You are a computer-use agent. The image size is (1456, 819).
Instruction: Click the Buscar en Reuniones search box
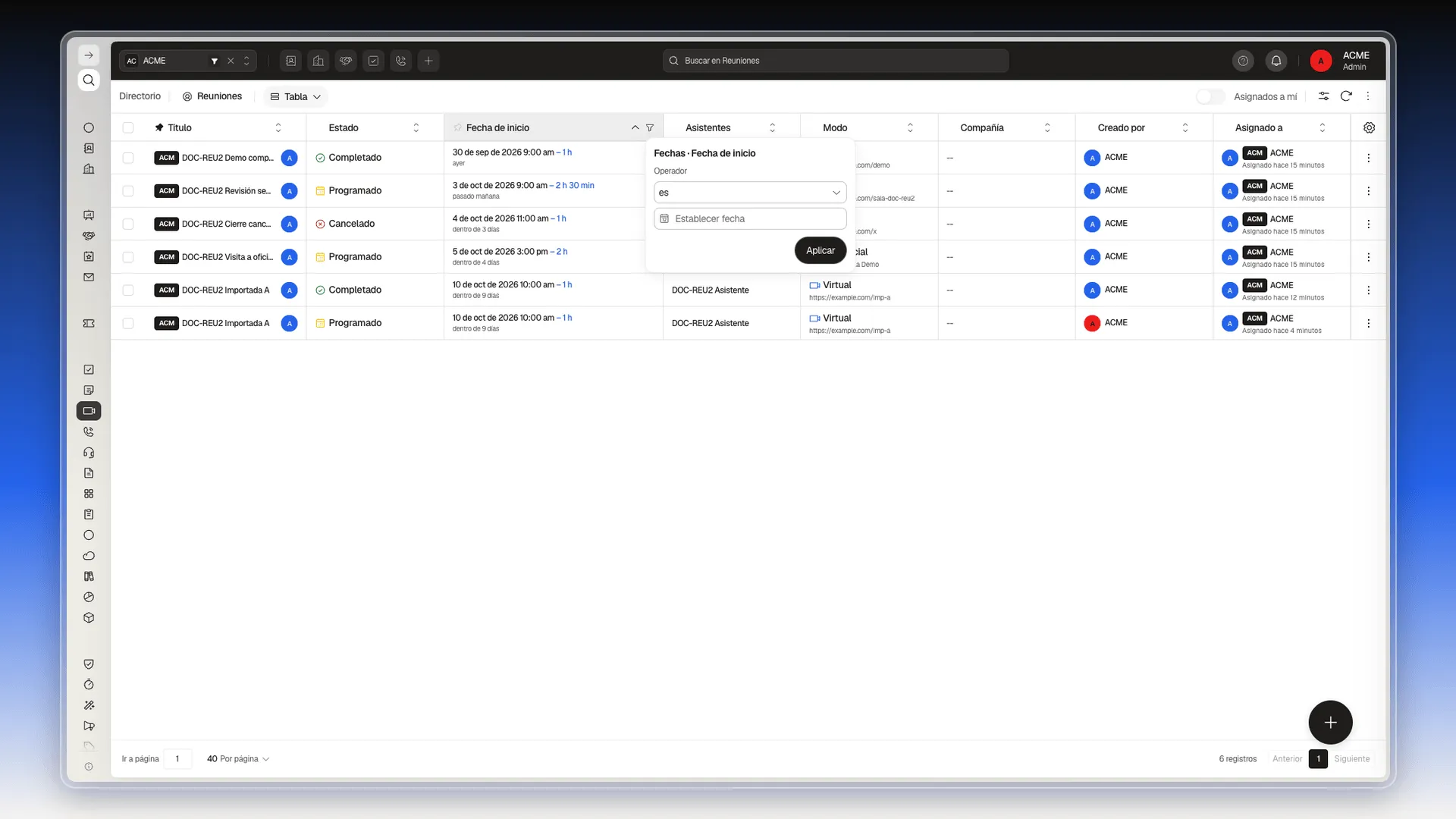(x=835, y=61)
